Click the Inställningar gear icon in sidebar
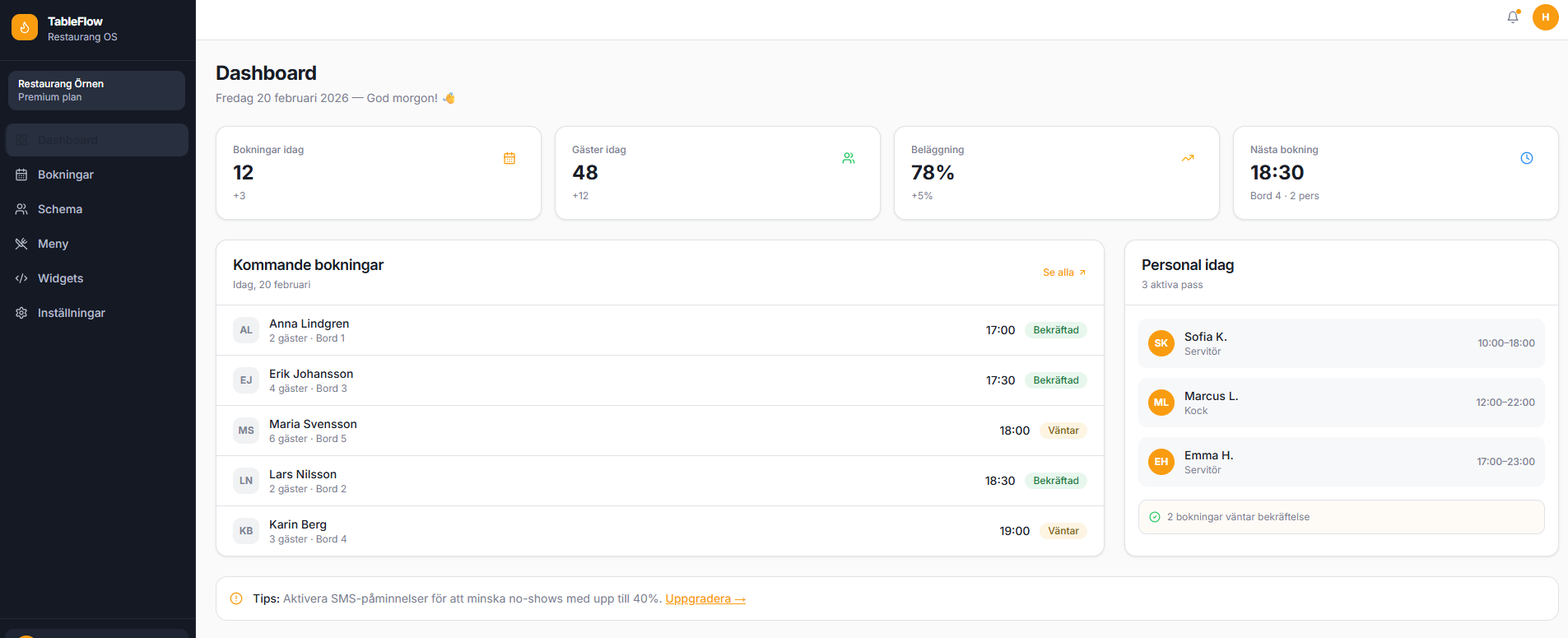Viewport: 1568px width, 638px height. [x=21, y=313]
